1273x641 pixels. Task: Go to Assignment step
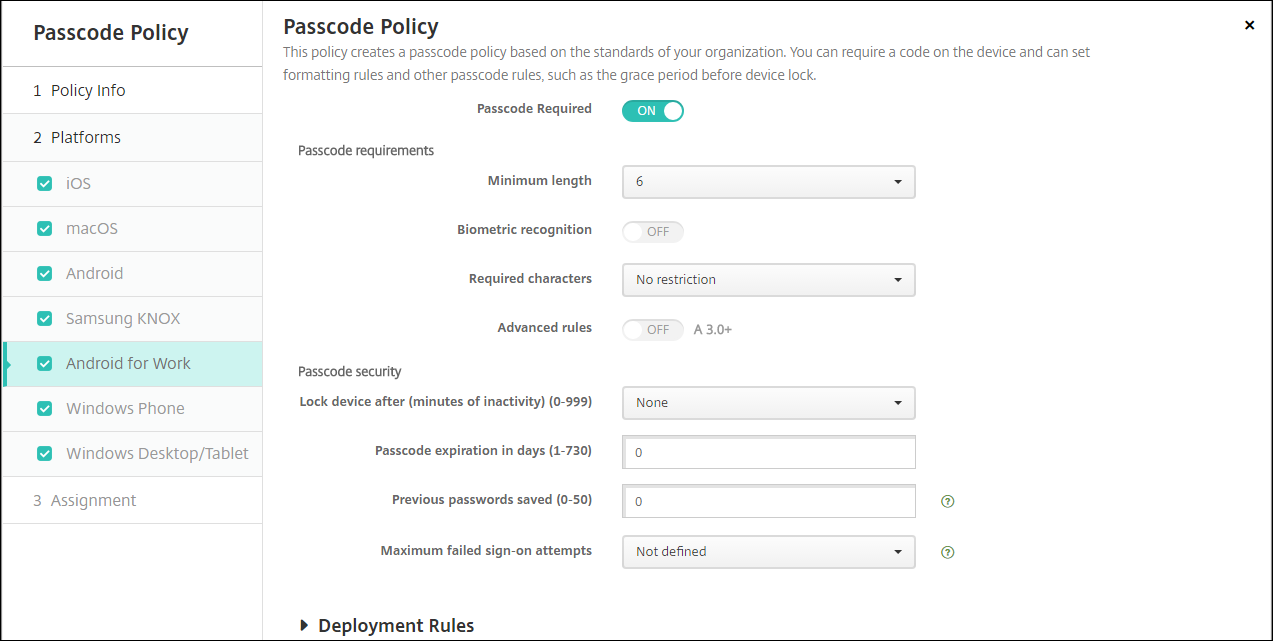(93, 500)
